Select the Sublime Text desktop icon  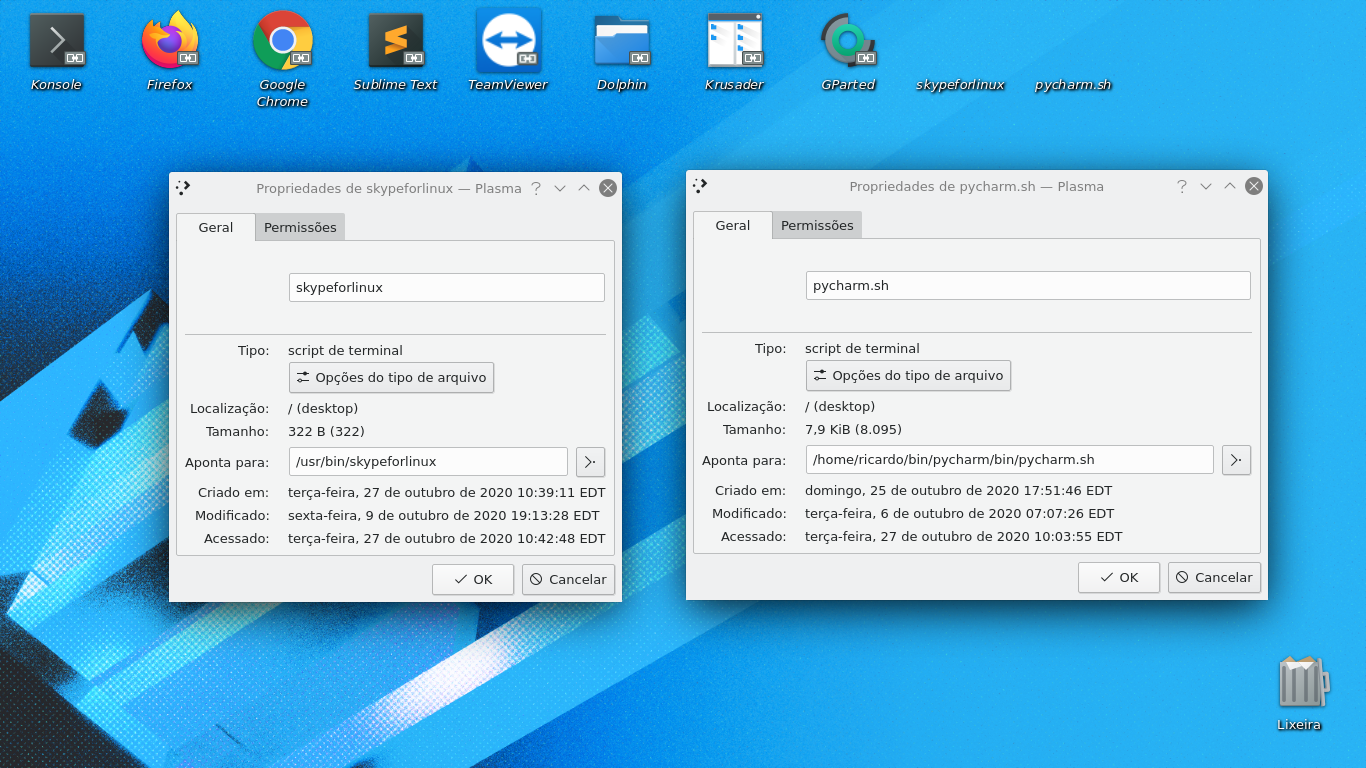[x=395, y=52]
